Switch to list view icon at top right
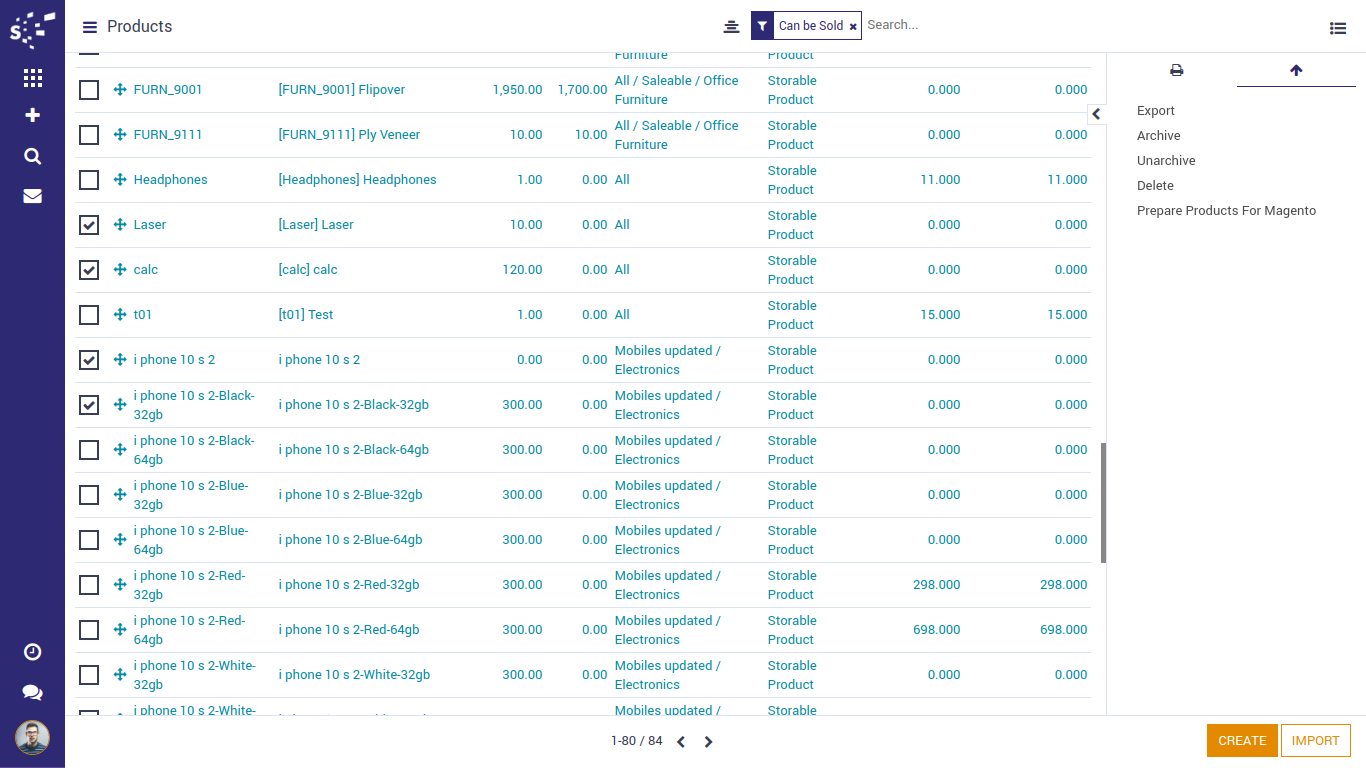 click(1337, 28)
